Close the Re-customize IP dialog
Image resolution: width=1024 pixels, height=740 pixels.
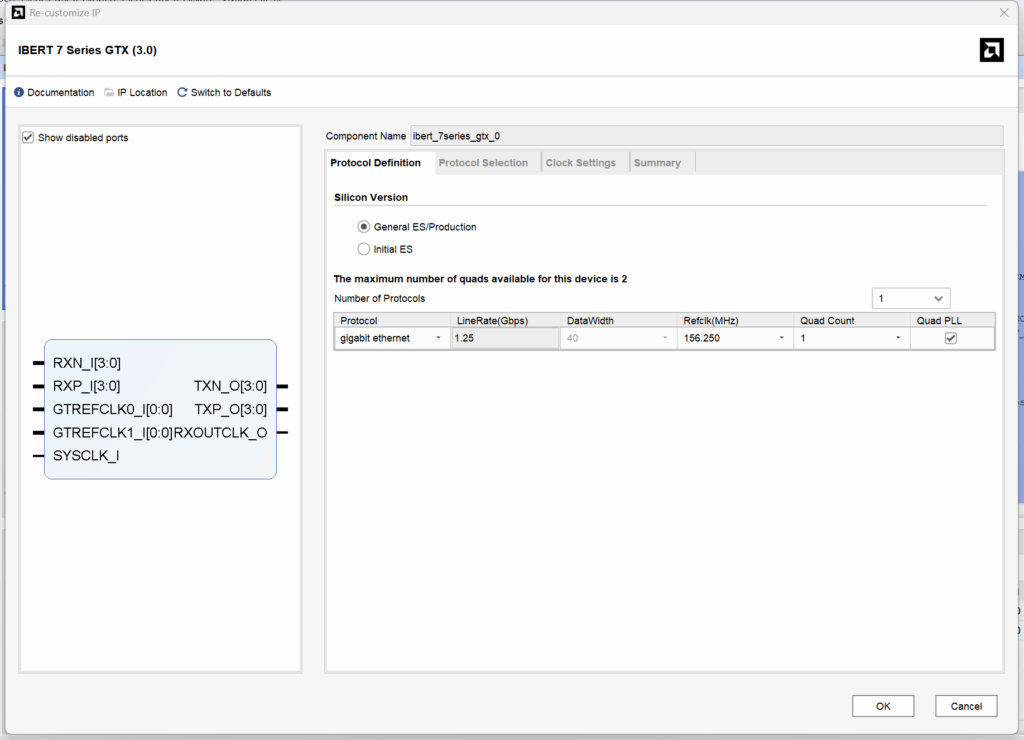[x=1004, y=12]
